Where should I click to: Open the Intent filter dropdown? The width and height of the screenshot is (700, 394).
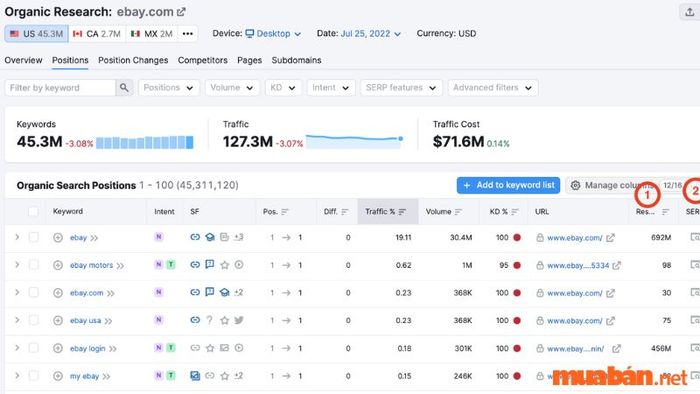[x=331, y=87]
